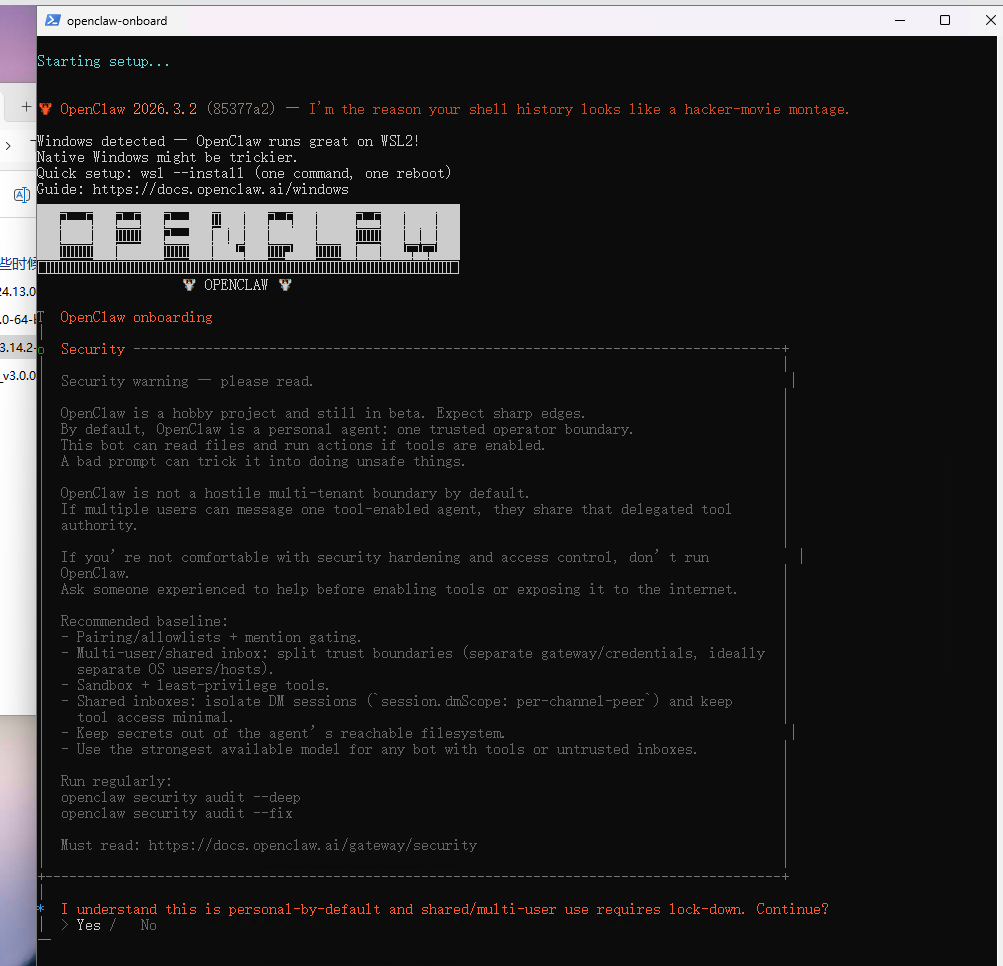The width and height of the screenshot is (1003, 966).
Task: Expand the chevron arrow in background window
Action: pyautogui.click(x=8, y=146)
